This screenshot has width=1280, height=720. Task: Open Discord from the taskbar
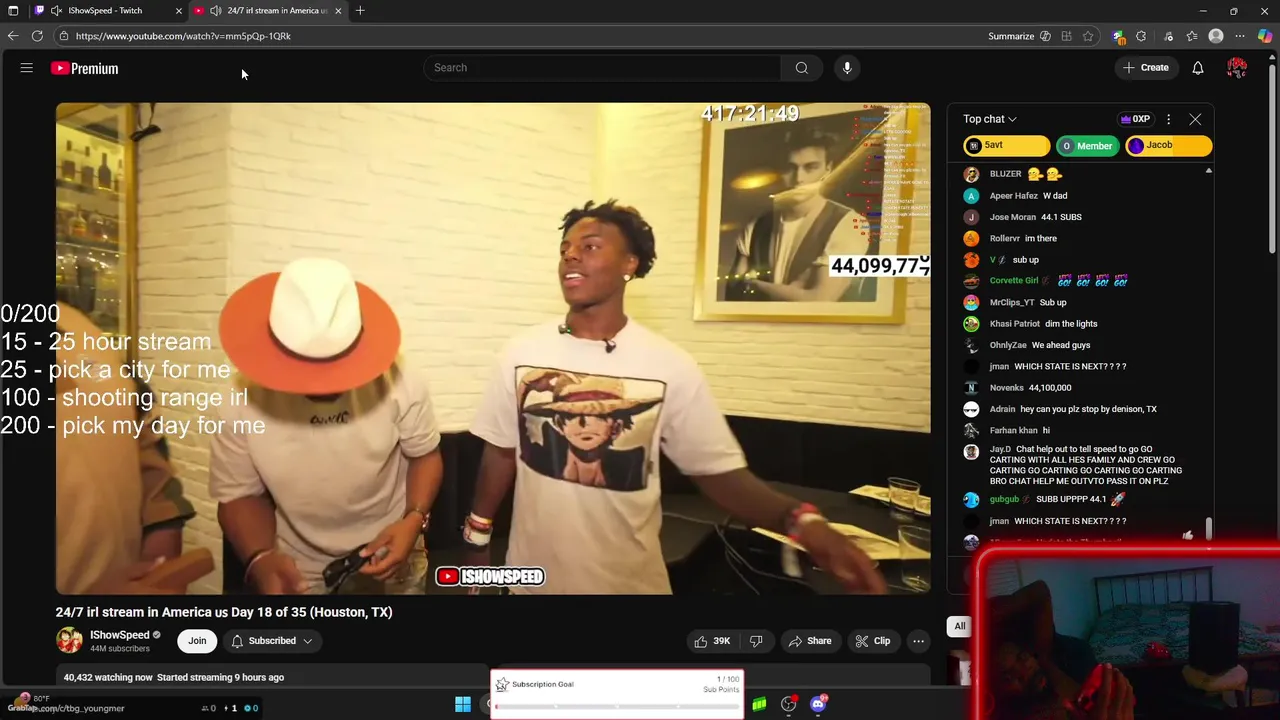818,704
